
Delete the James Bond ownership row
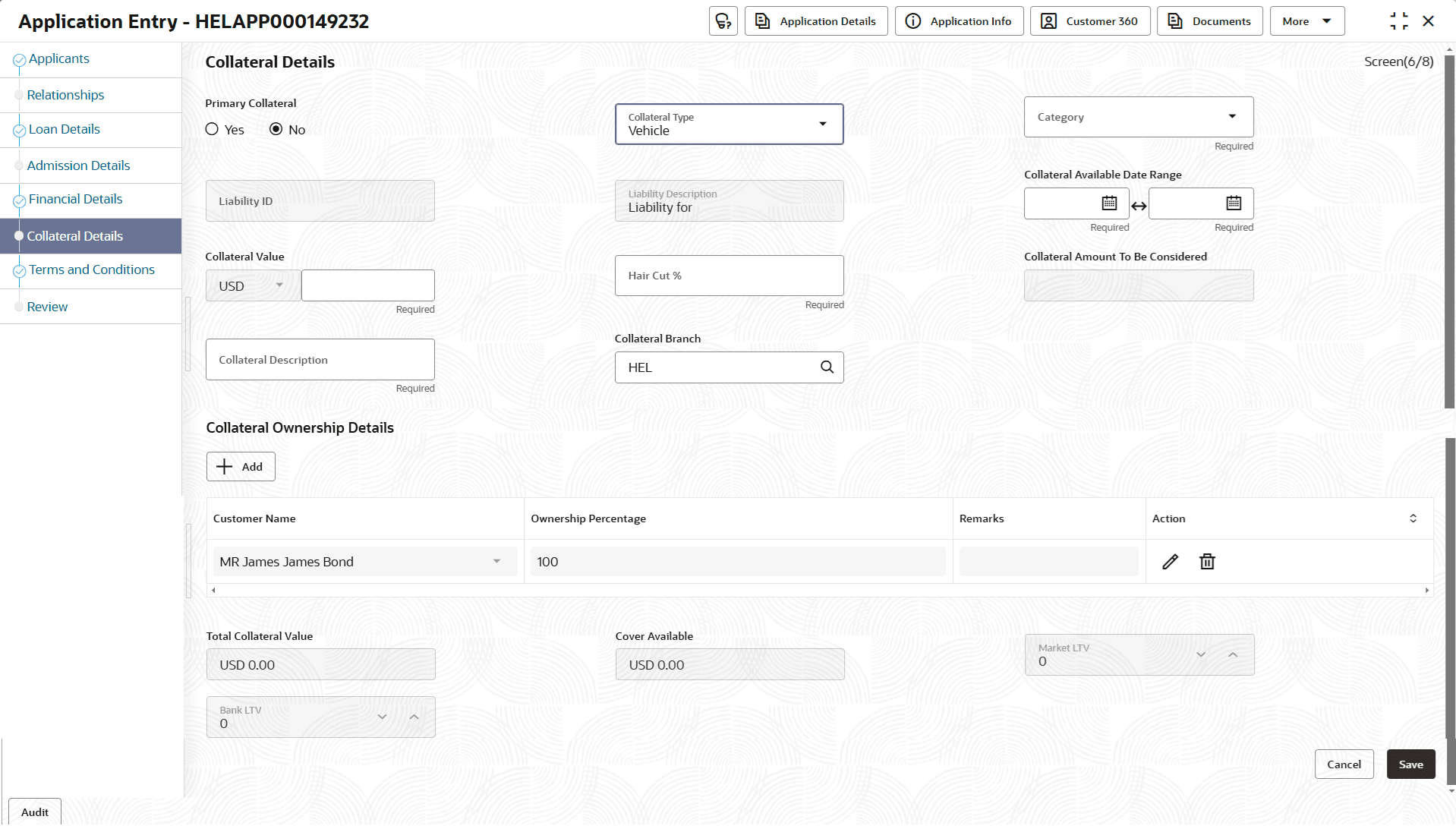coord(1207,562)
